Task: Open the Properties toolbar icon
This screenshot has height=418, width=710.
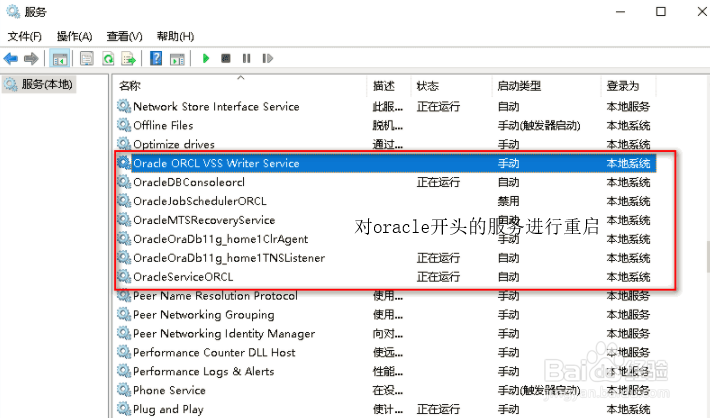Action: click(x=86, y=58)
